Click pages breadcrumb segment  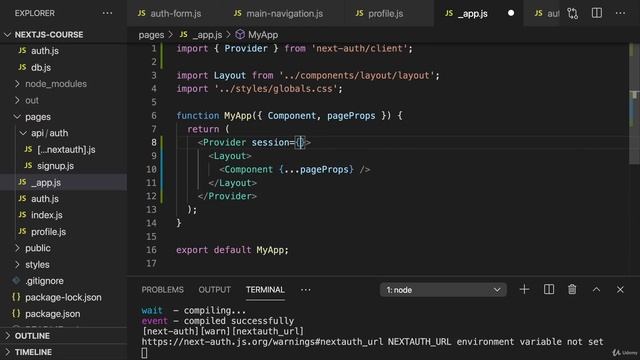point(151,35)
